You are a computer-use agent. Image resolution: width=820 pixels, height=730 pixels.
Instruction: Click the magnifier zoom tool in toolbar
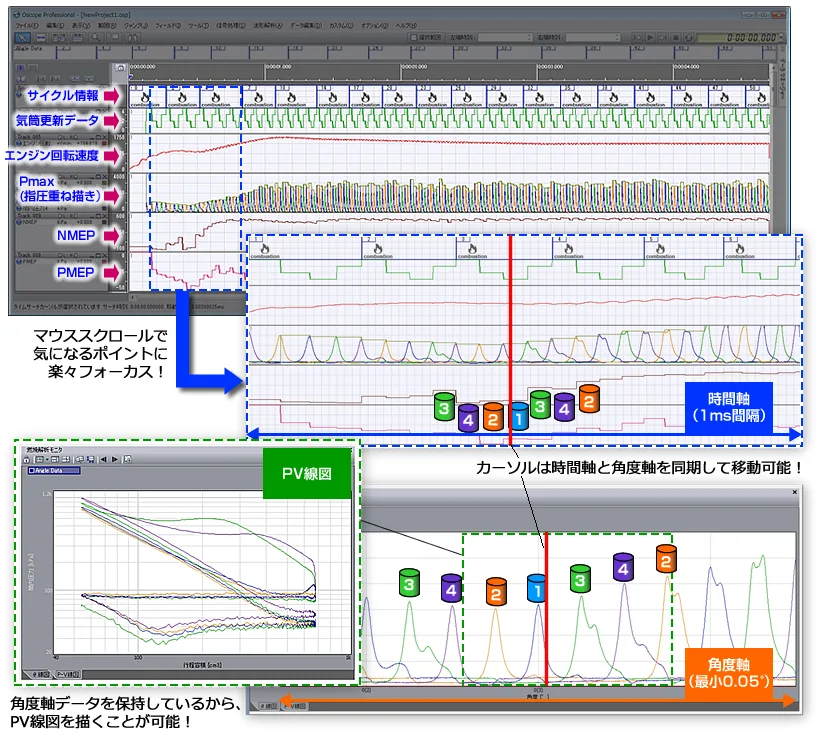click(x=95, y=37)
